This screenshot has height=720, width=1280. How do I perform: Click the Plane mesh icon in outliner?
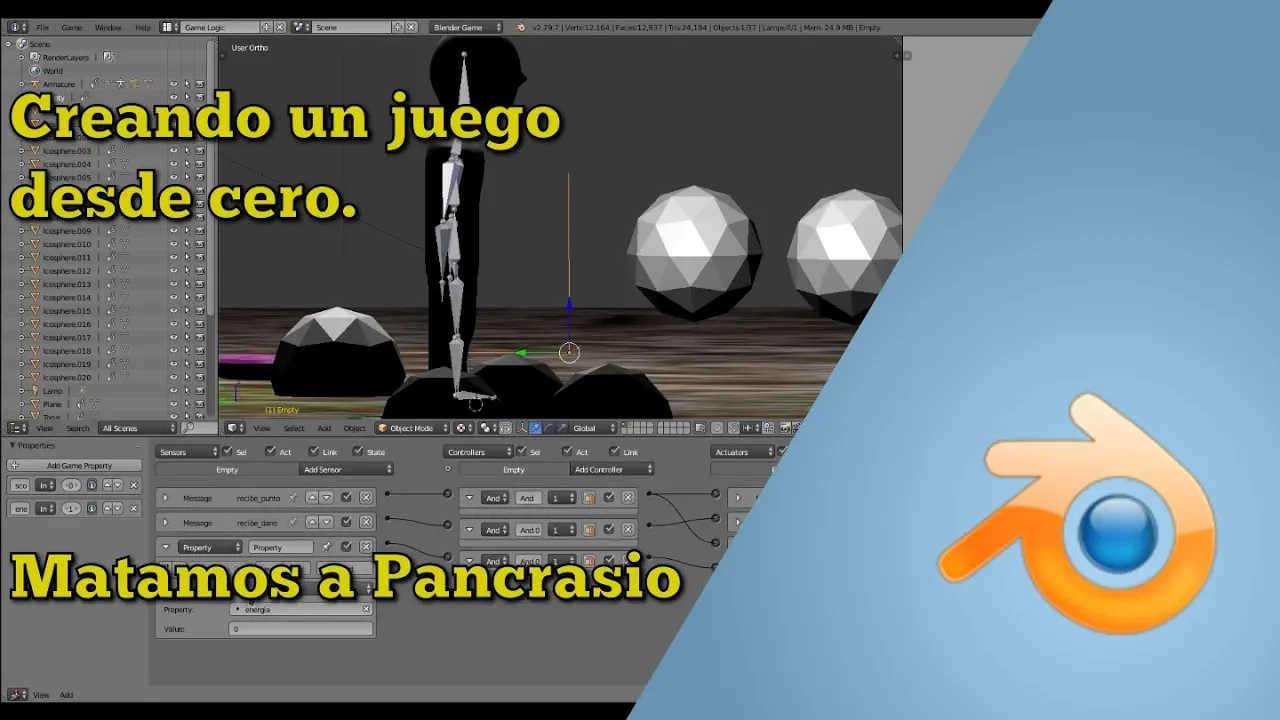pyautogui.click(x=35, y=404)
